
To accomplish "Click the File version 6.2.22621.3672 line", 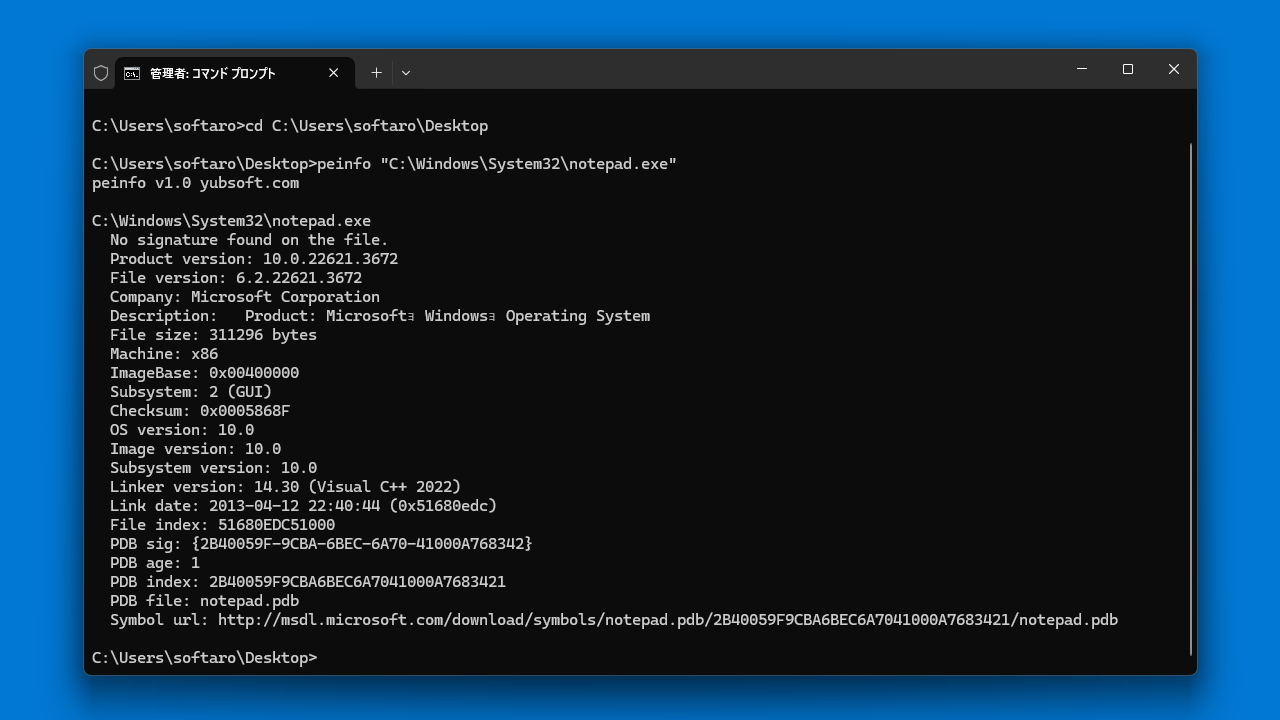I will (x=236, y=278).
